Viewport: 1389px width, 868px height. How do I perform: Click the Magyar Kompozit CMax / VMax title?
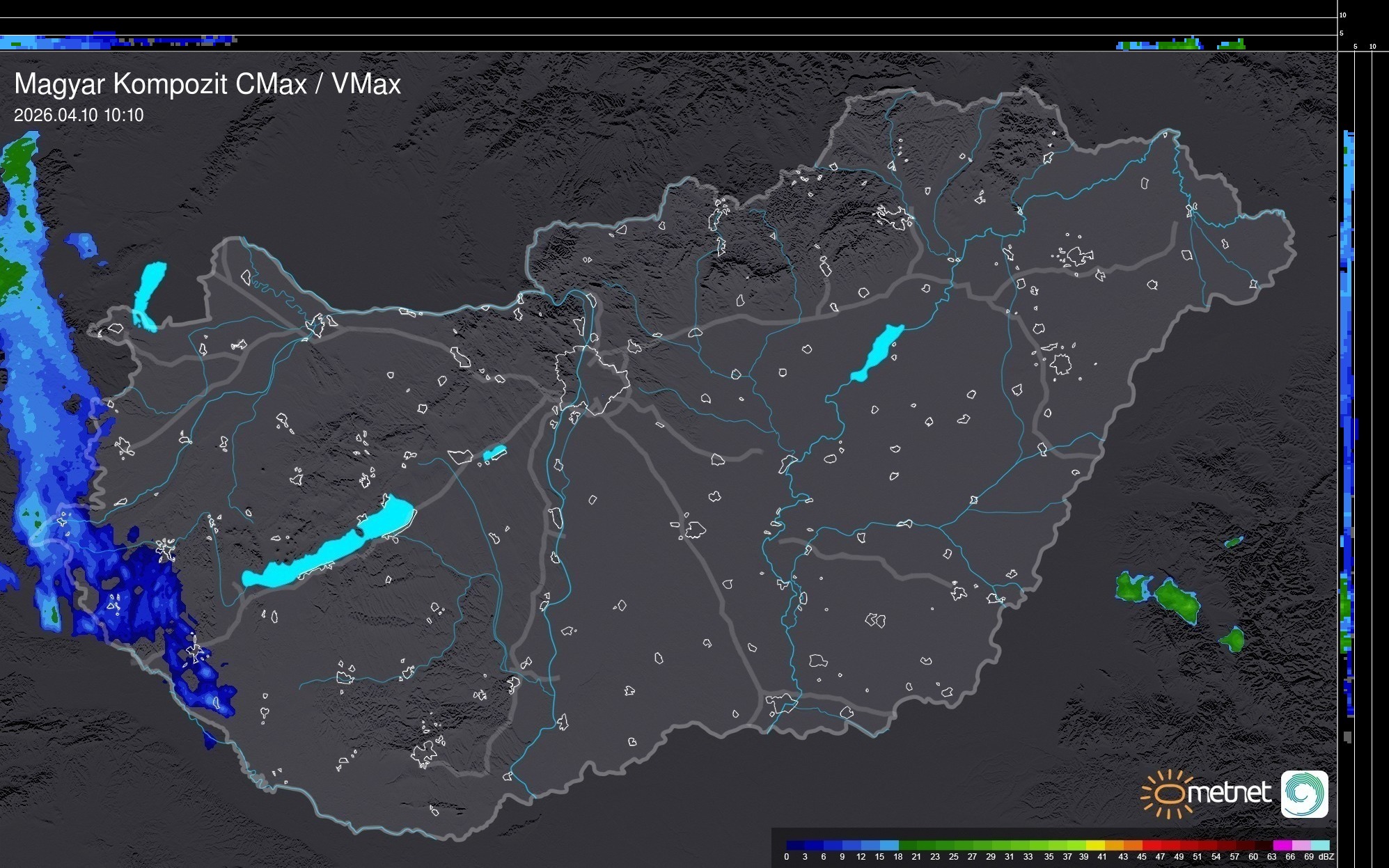click(207, 84)
